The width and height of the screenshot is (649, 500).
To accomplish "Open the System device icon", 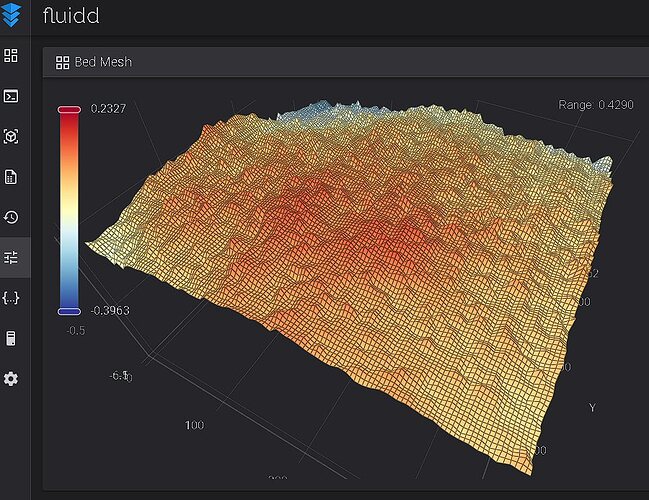I will click(x=11, y=338).
